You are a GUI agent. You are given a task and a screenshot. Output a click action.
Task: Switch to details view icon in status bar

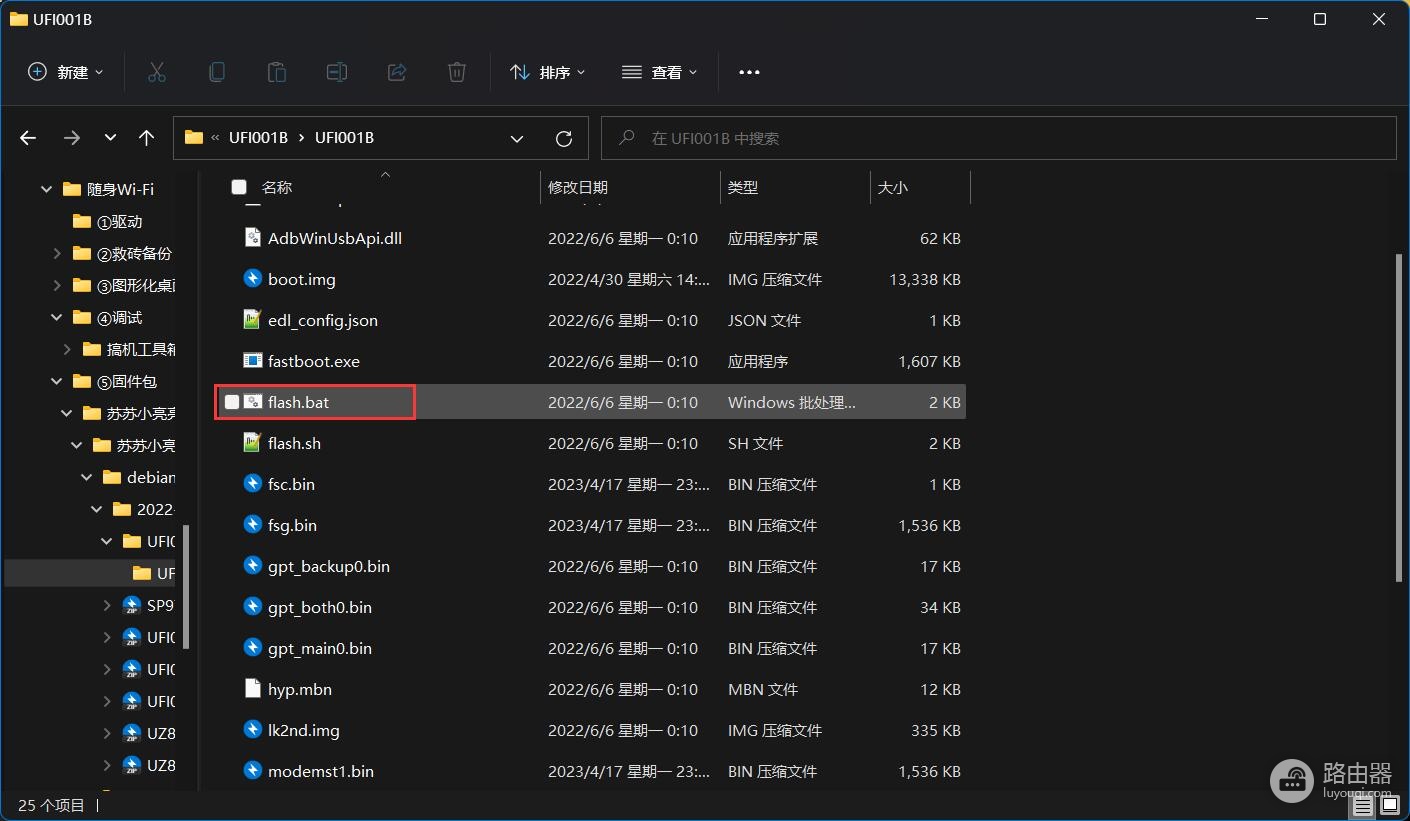point(1363,805)
